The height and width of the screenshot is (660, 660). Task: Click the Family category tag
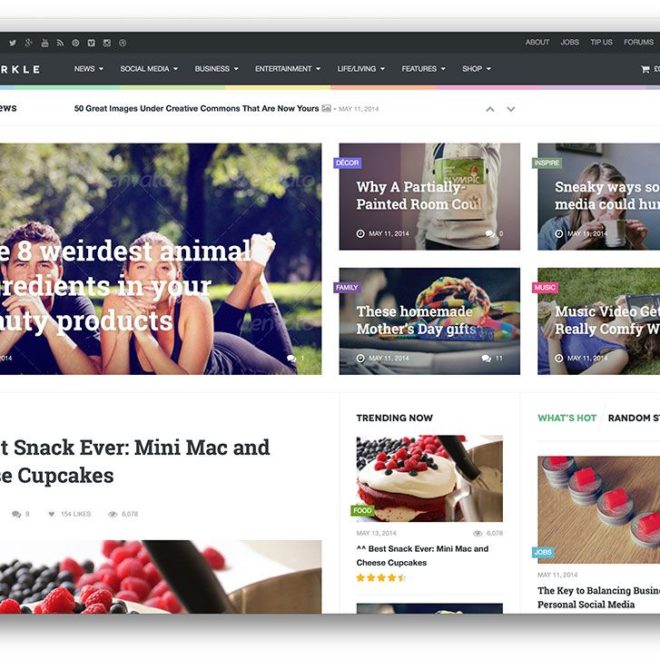[347, 287]
